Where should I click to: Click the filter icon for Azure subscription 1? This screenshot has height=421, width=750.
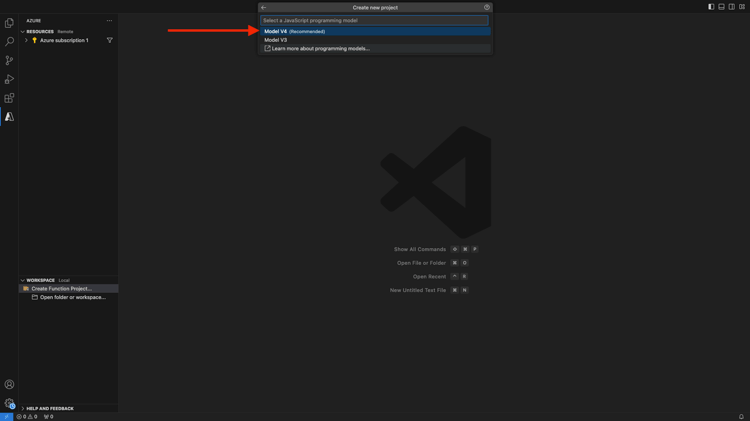110,40
